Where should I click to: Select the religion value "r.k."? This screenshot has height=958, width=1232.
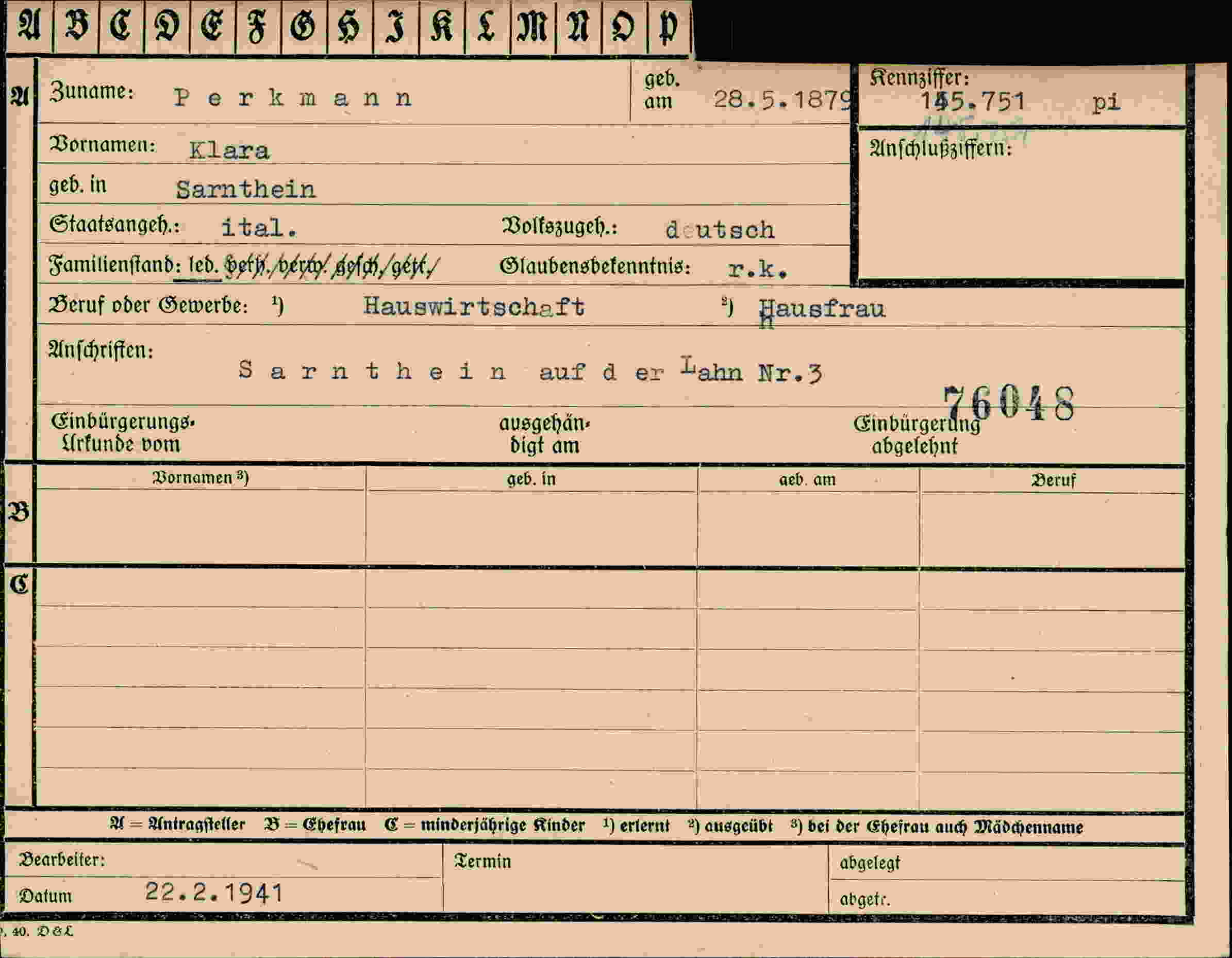tap(758, 269)
